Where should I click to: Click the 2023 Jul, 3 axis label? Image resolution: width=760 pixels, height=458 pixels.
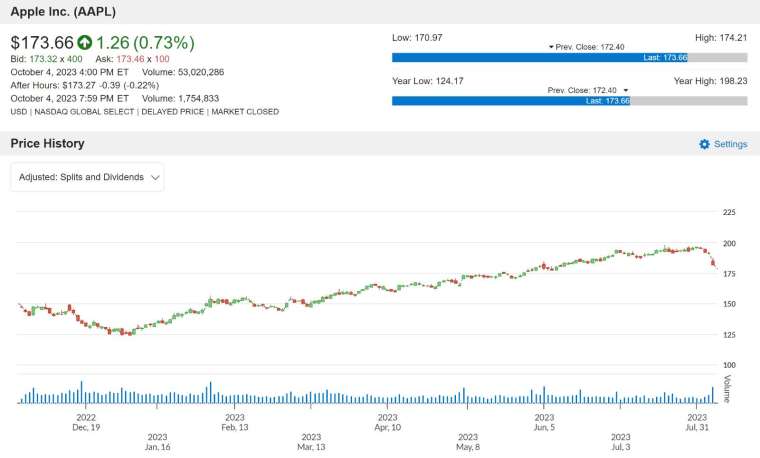[620, 442]
